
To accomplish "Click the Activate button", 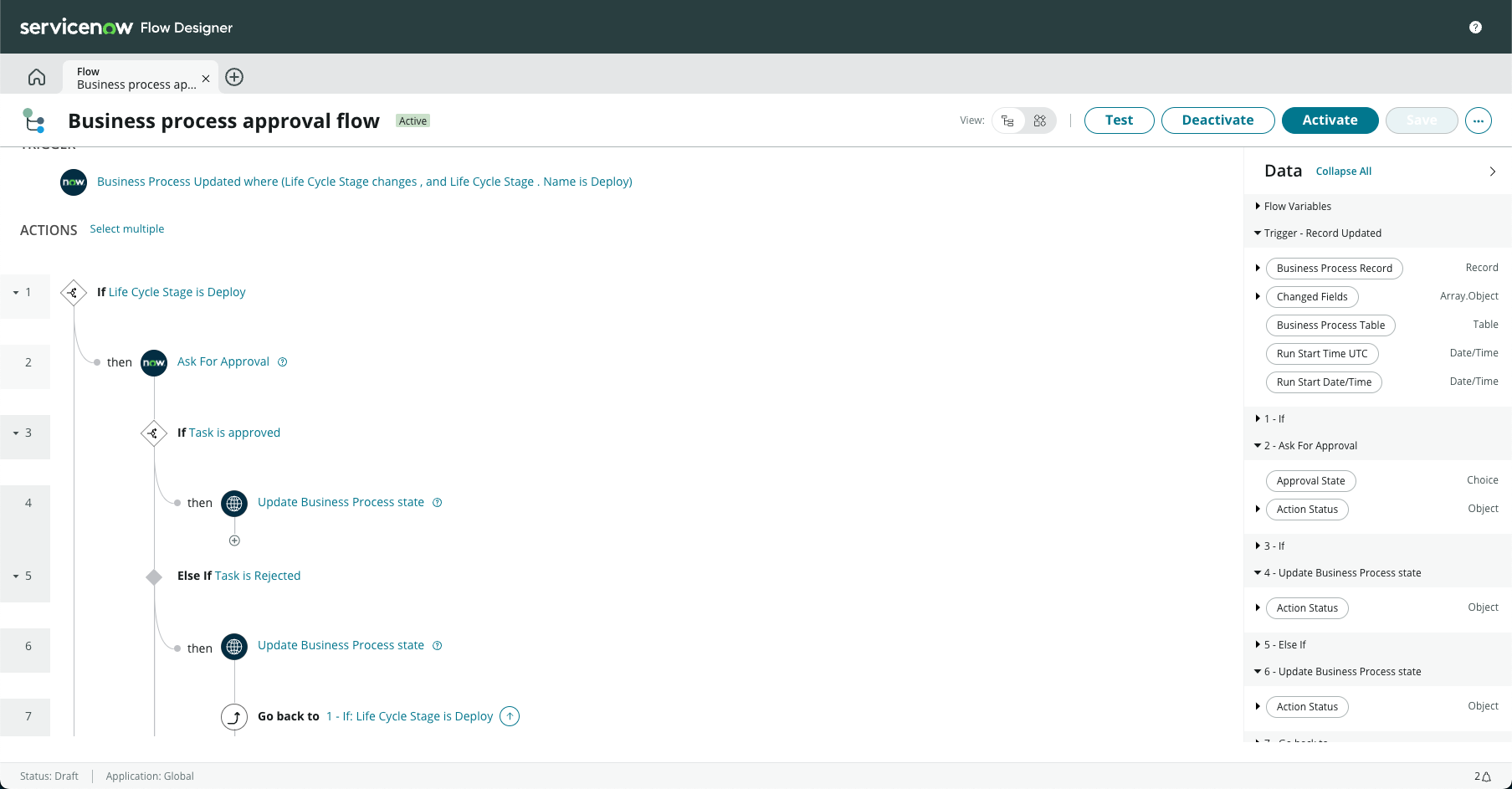I will click(x=1330, y=120).
